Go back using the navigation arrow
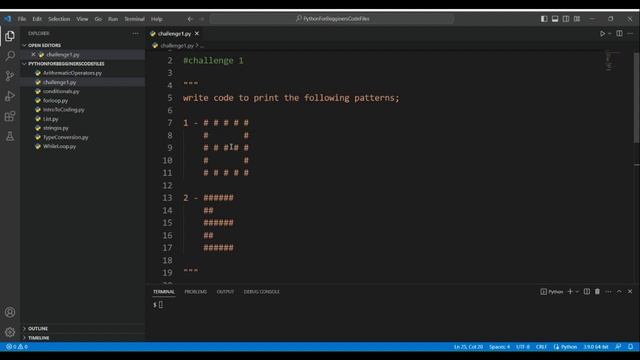The image size is (640, 360). pos(190,19)
